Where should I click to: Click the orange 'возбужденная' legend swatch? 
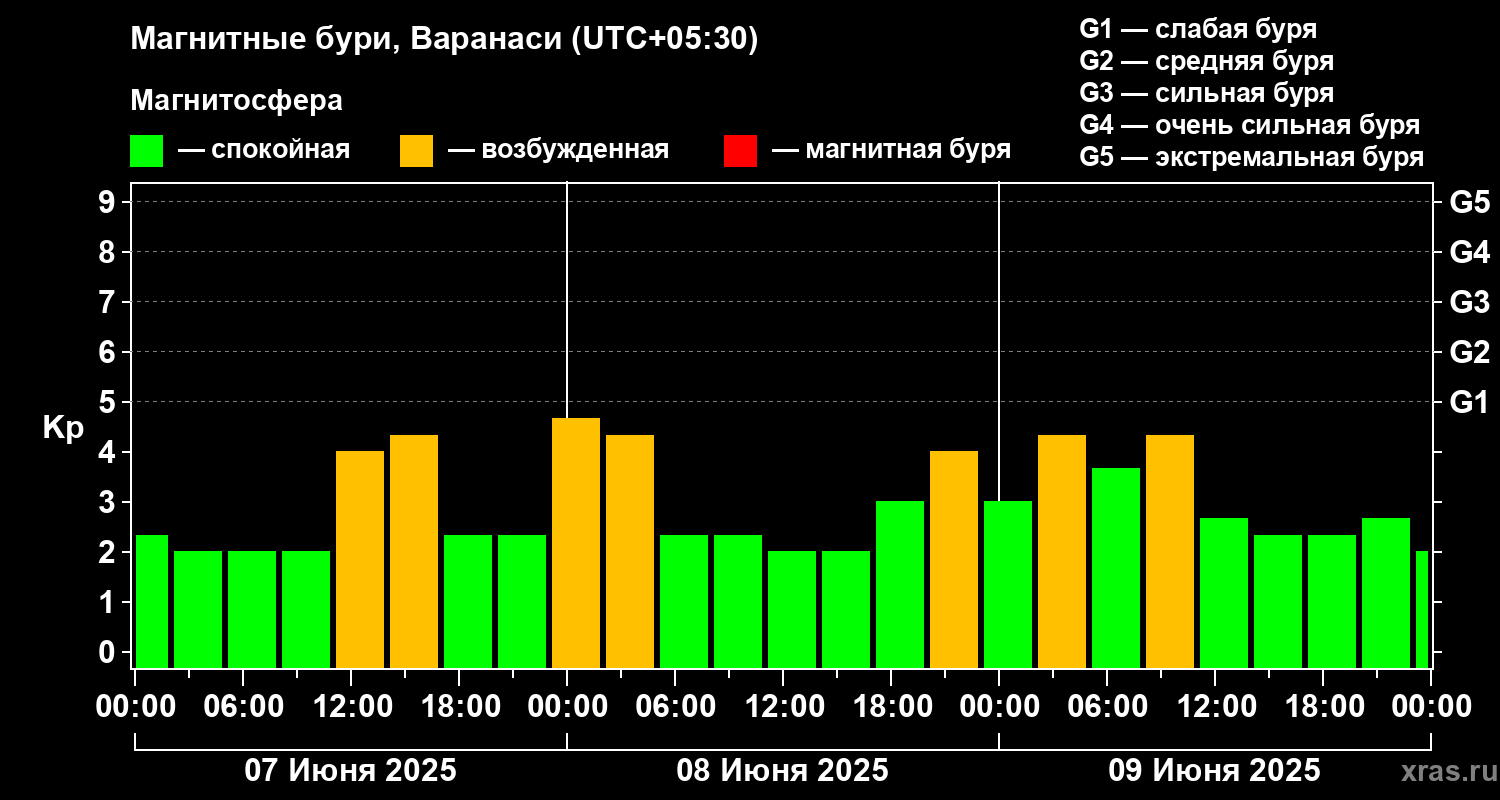[416, 151]
